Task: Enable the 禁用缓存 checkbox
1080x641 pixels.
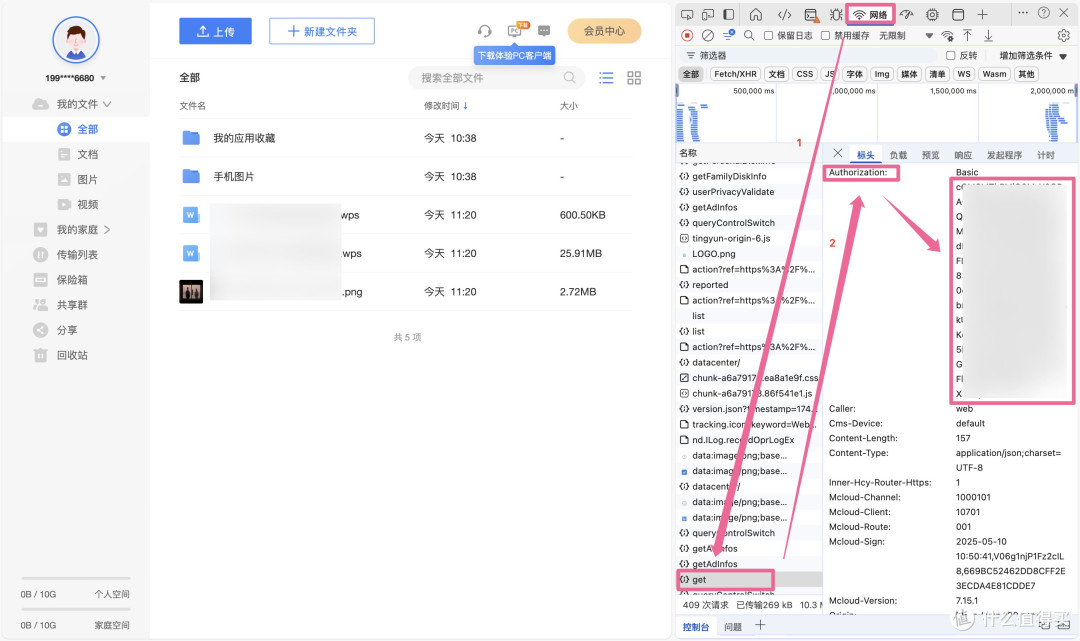Action: (825, 35)
